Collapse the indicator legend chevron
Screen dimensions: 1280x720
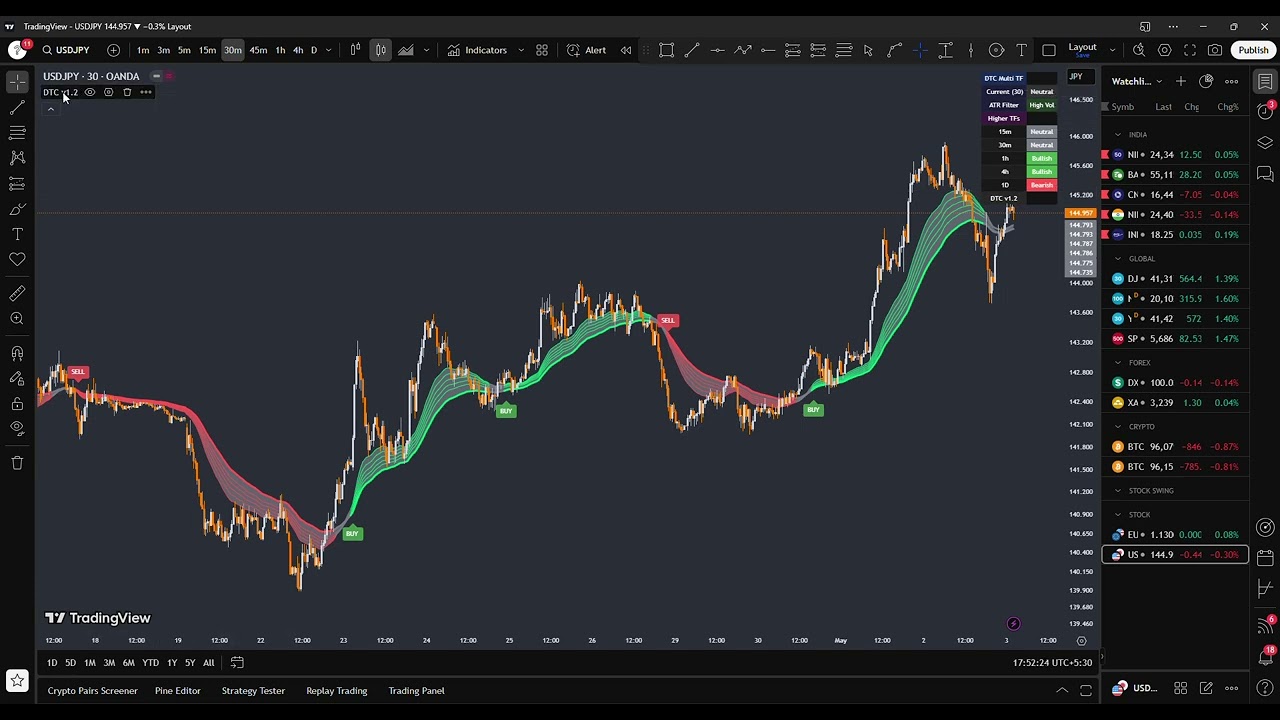click(51, 109)
